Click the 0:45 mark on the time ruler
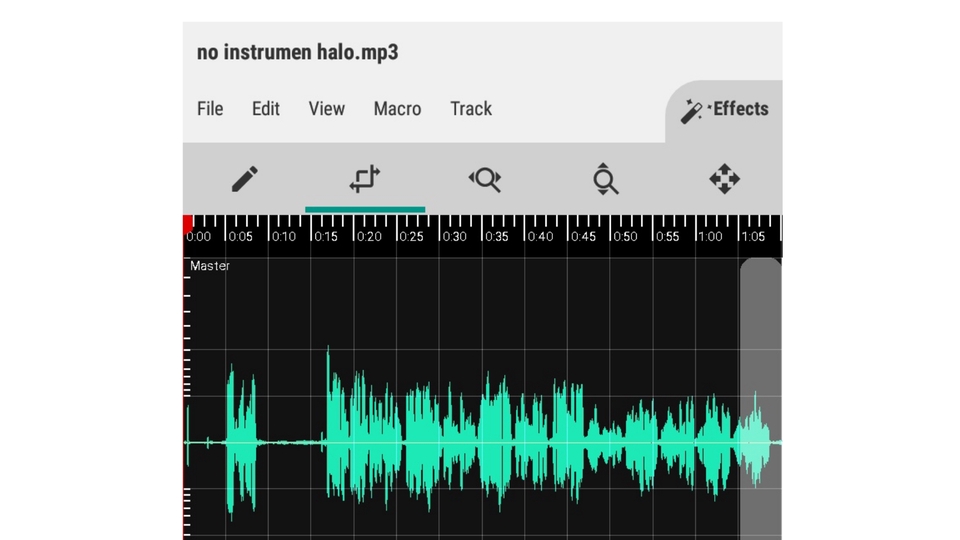960x540 pixels. (582, 236)
